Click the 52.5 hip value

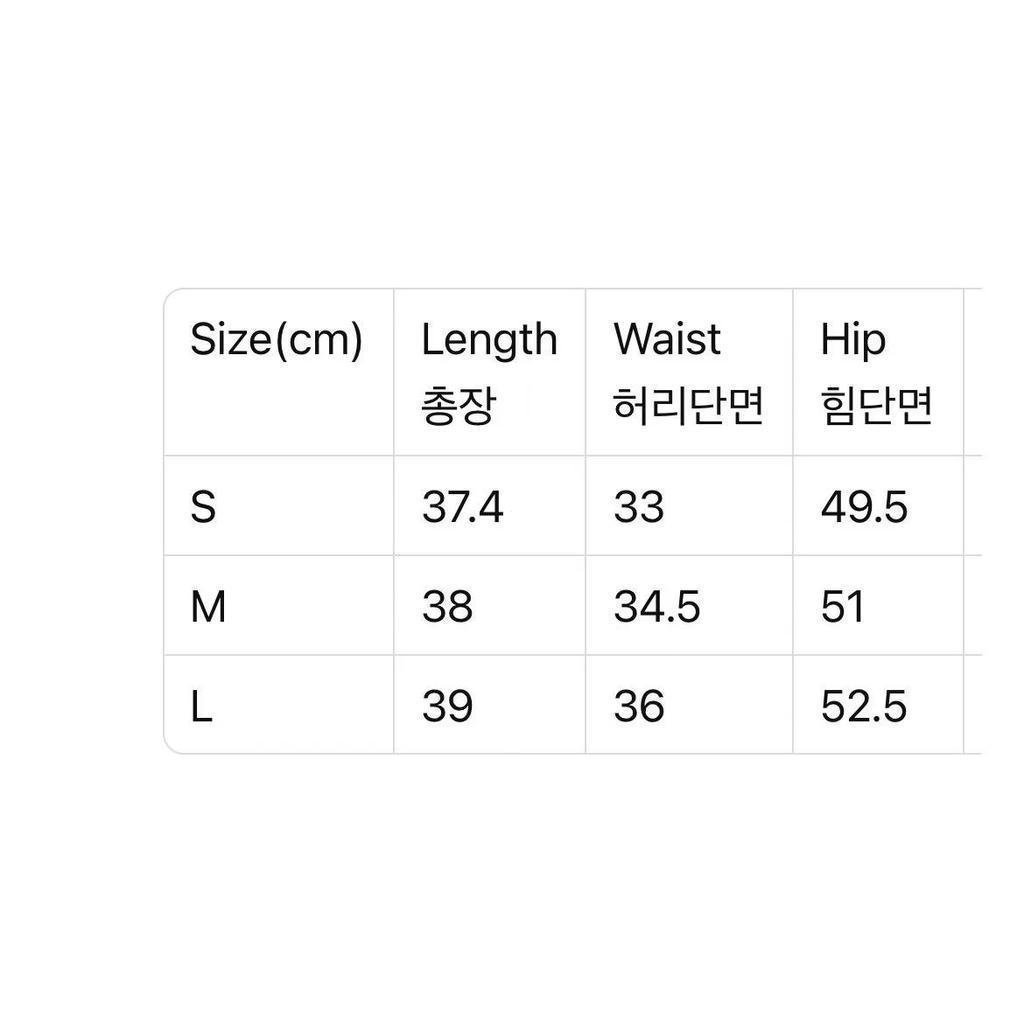pyautogui.click(x=864, y=707)
